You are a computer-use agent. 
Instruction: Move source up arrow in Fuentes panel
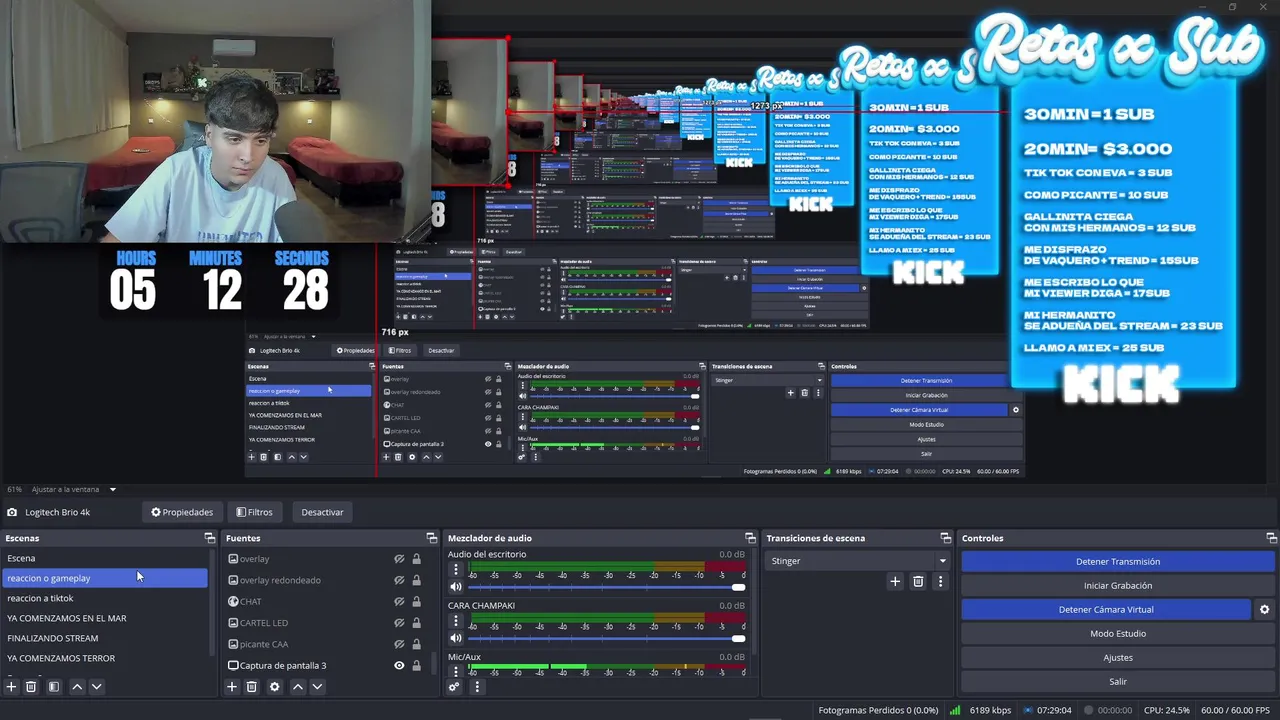coord(298,687)
